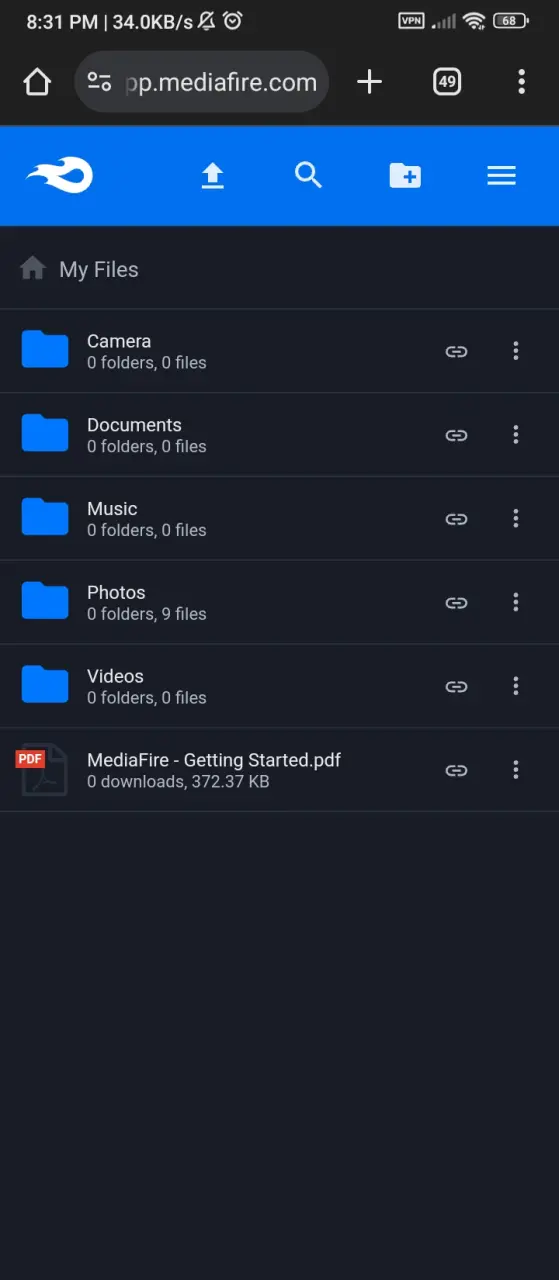Open MediaFire - Getting Started.pdf
The width and height of the screenshot is (559, 1280).
point(214,760)
